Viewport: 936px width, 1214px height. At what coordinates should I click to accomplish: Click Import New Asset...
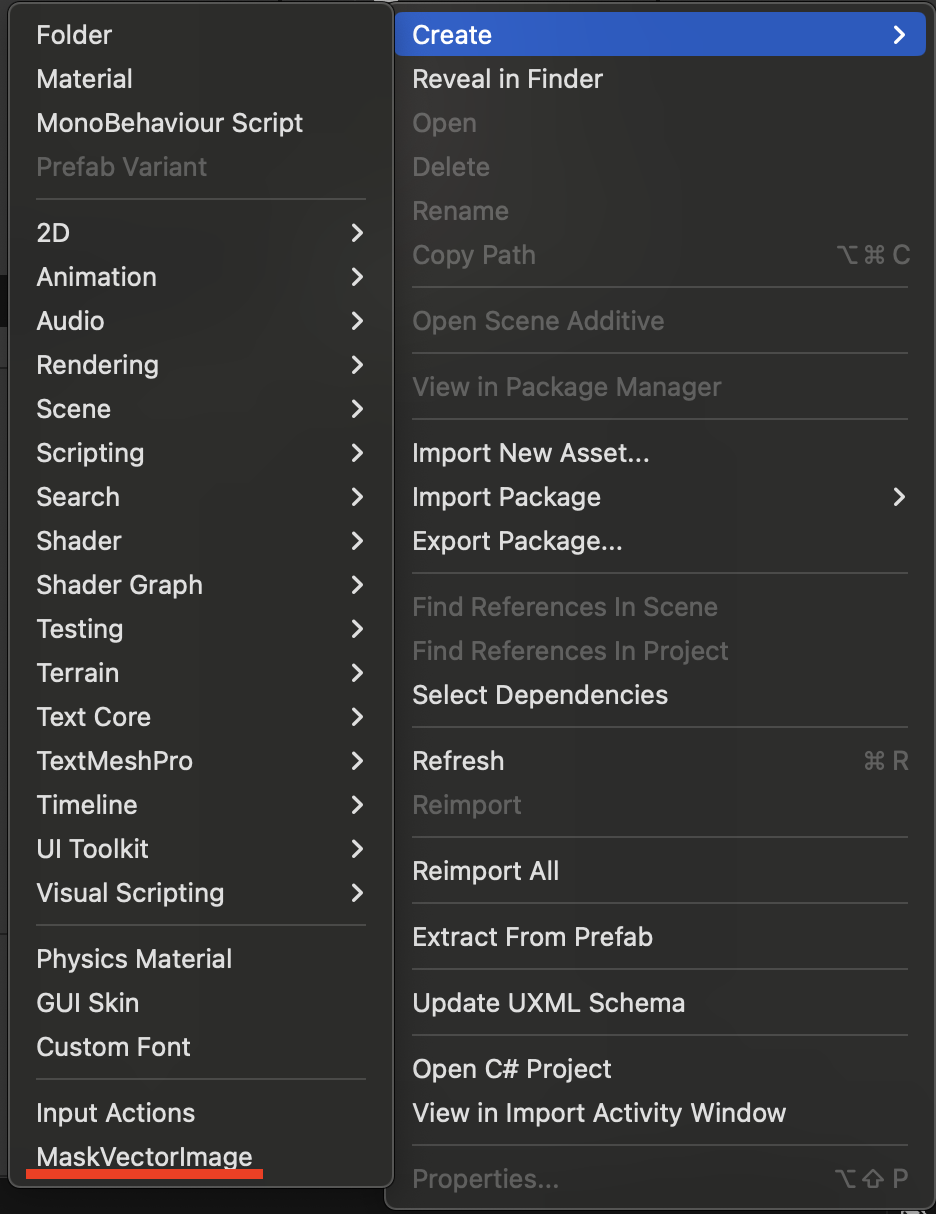point(530,453)
